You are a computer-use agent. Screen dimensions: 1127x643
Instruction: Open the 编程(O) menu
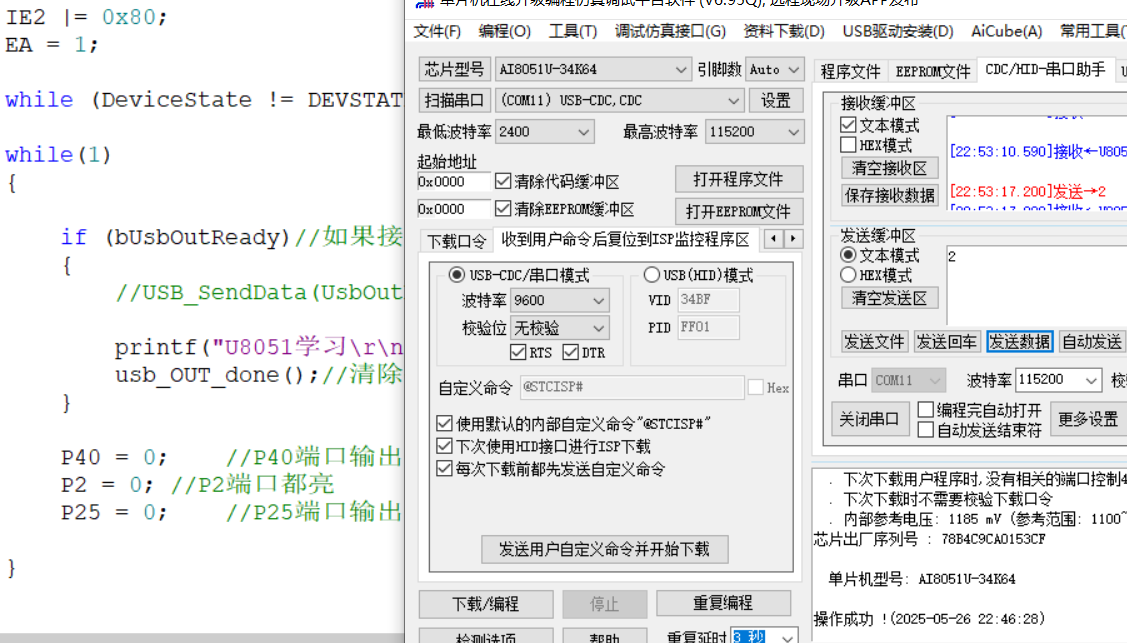pyautogui.click(x=505, y=32)
